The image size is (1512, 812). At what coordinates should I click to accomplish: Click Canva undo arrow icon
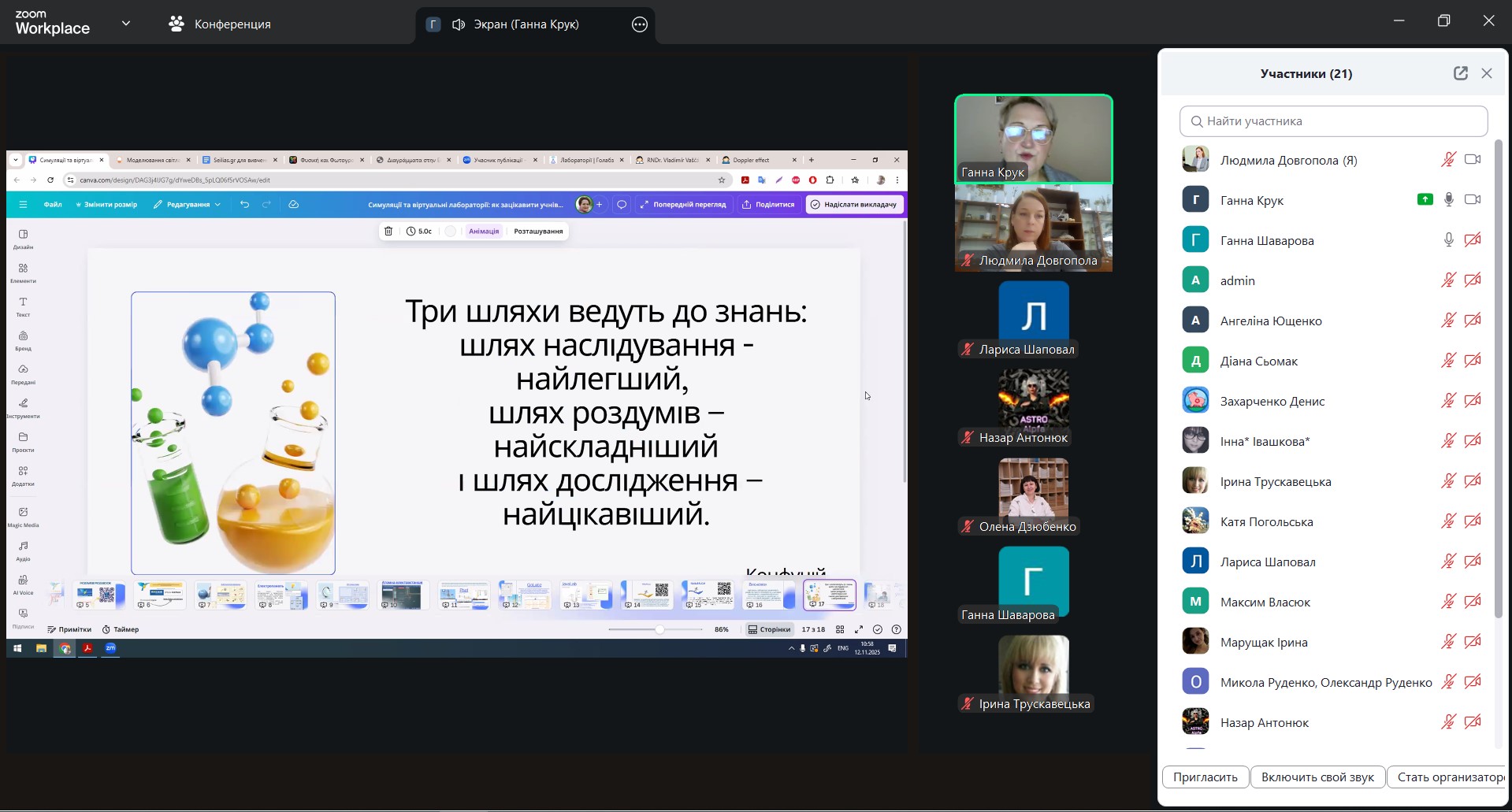point(244,205)
